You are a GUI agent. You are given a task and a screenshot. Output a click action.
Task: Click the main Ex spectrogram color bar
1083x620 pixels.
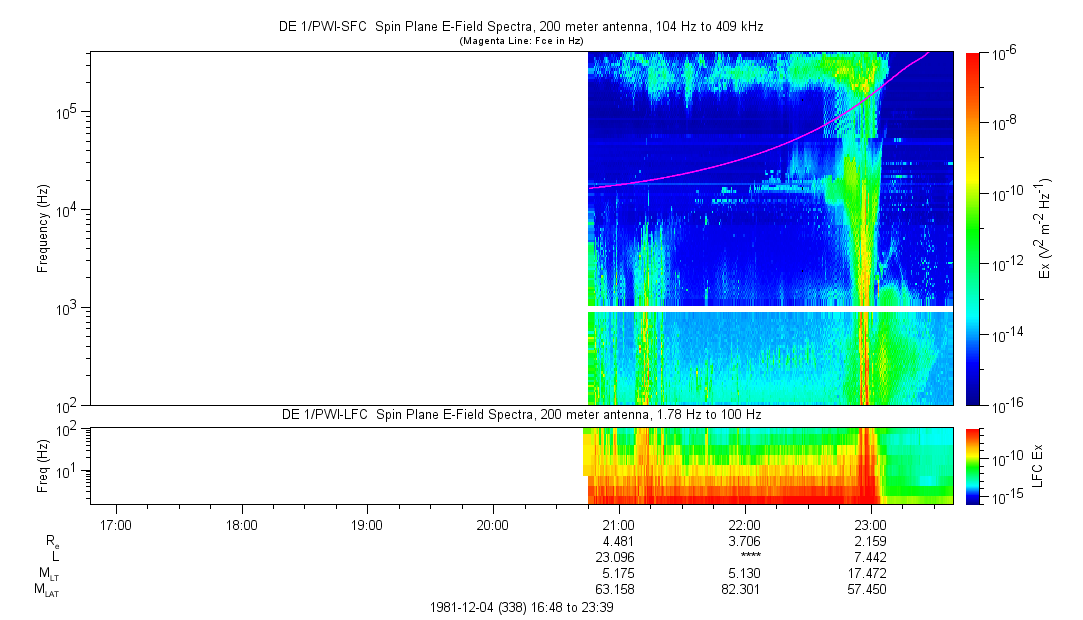(973, 228)
